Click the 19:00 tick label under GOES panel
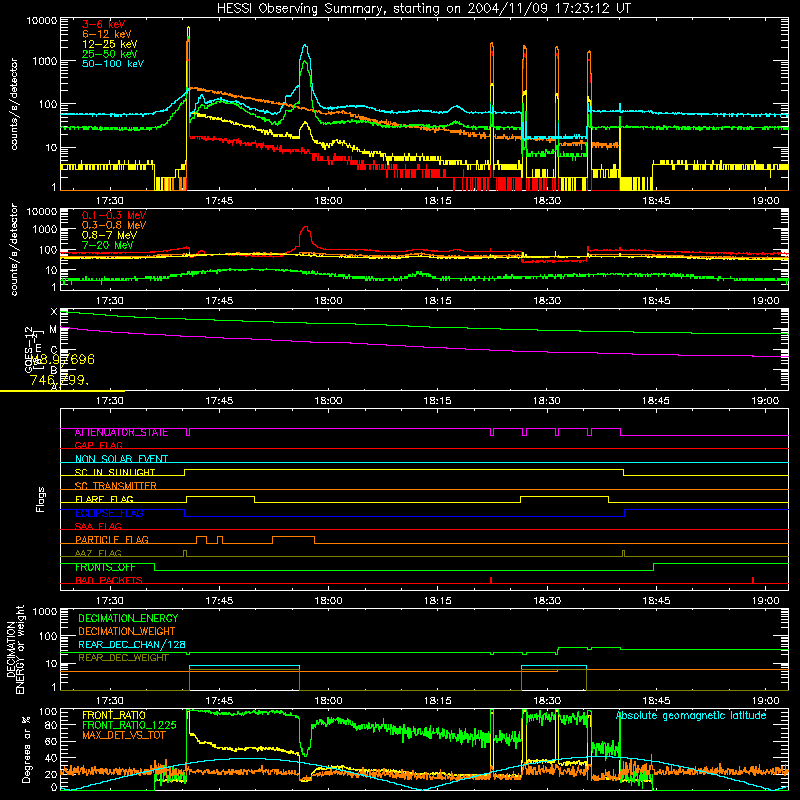 tap(765, 401)
